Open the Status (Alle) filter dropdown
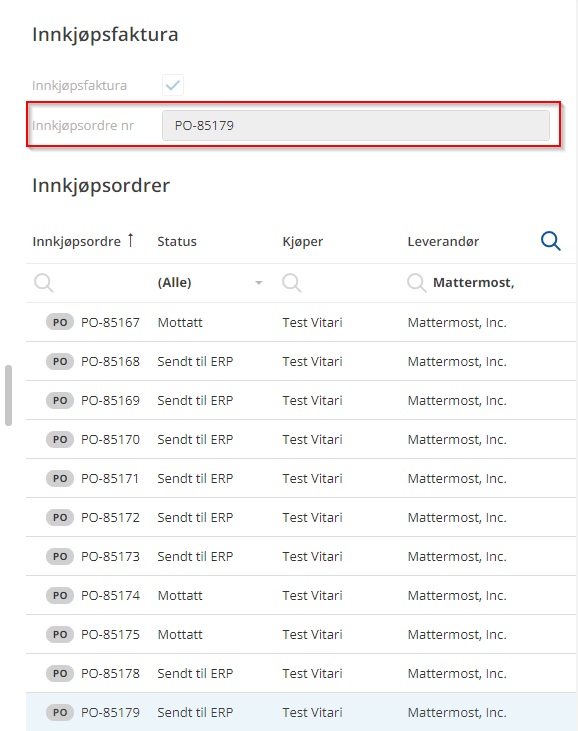Image resolution: width=578 pixels, height=731 pixels. coord(210,283)
